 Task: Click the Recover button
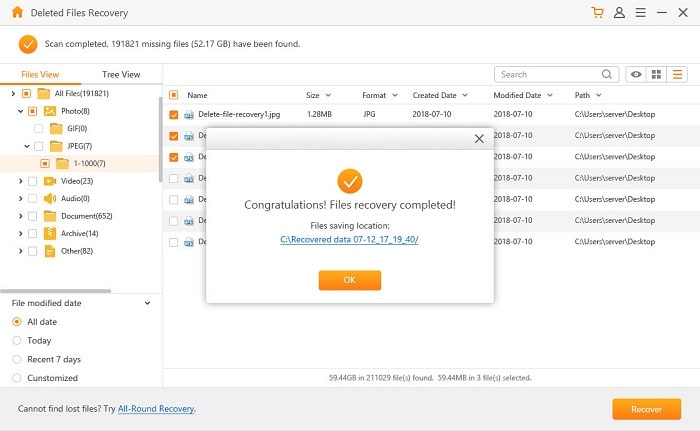(646, 409)
